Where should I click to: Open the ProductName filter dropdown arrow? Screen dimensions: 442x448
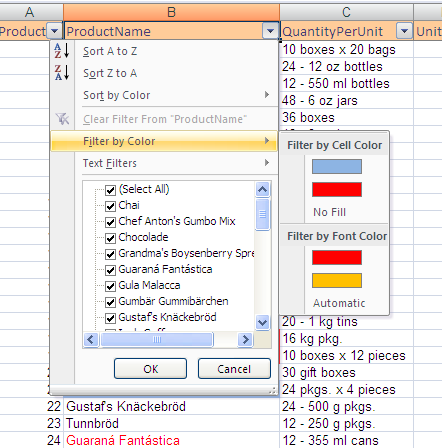(270, 31)
